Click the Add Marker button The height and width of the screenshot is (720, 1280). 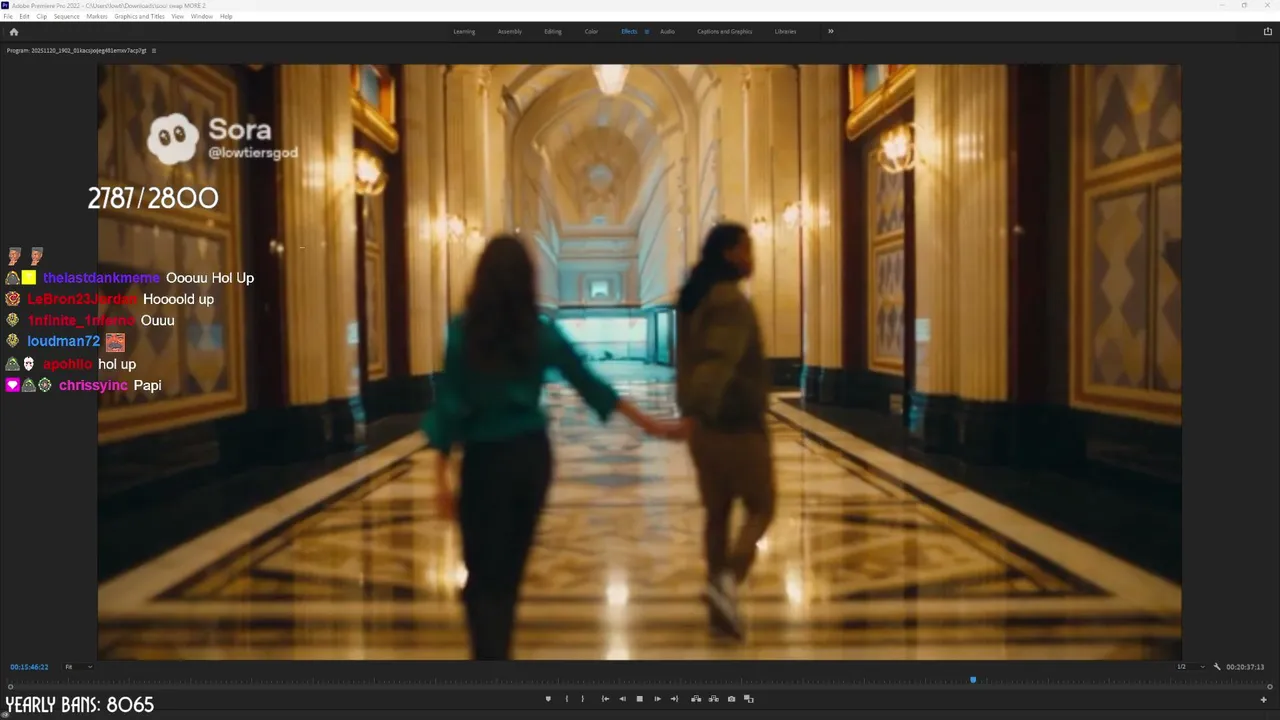tap(548, 699)
